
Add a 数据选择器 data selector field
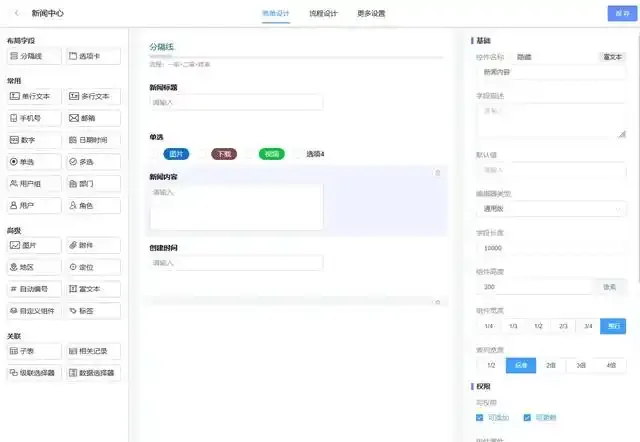(x=93, y=373)
